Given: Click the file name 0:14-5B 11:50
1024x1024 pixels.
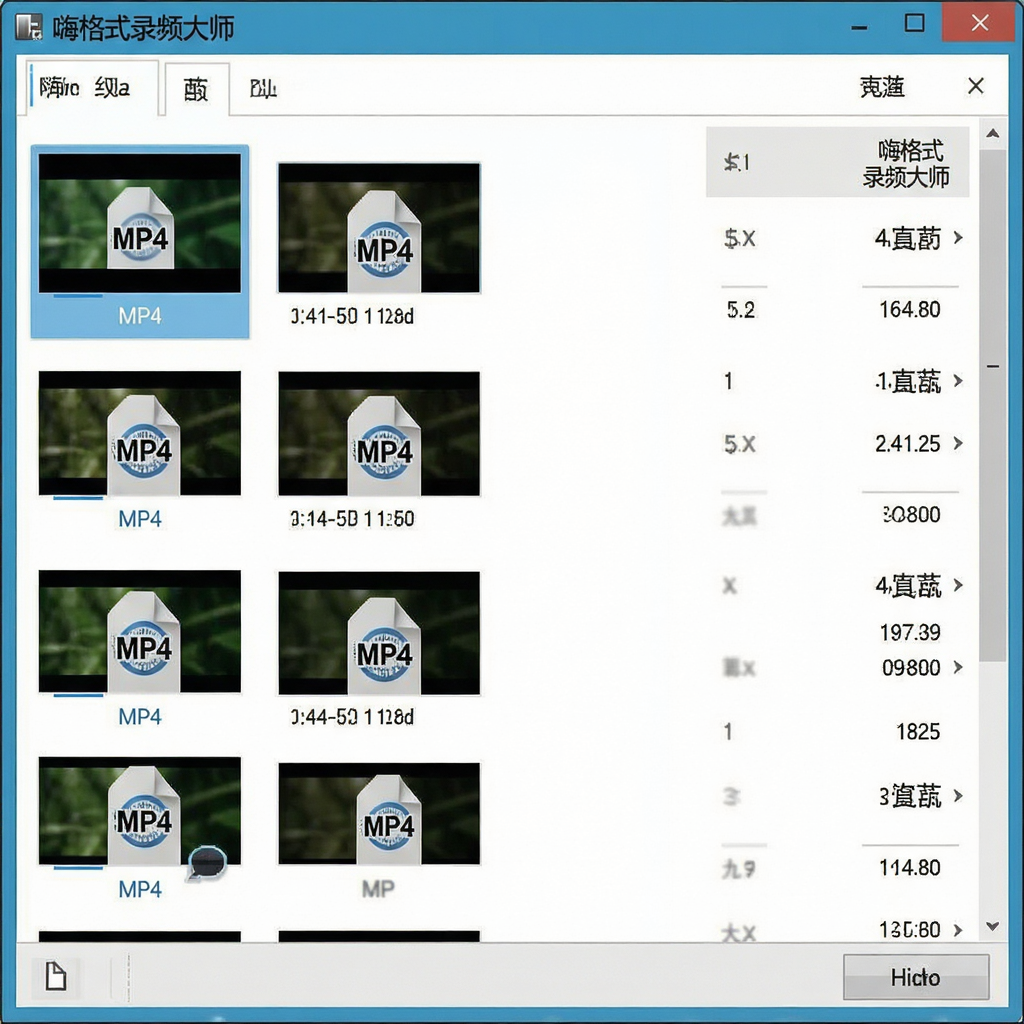Looking at the screenshot, I should coord(352,519).
